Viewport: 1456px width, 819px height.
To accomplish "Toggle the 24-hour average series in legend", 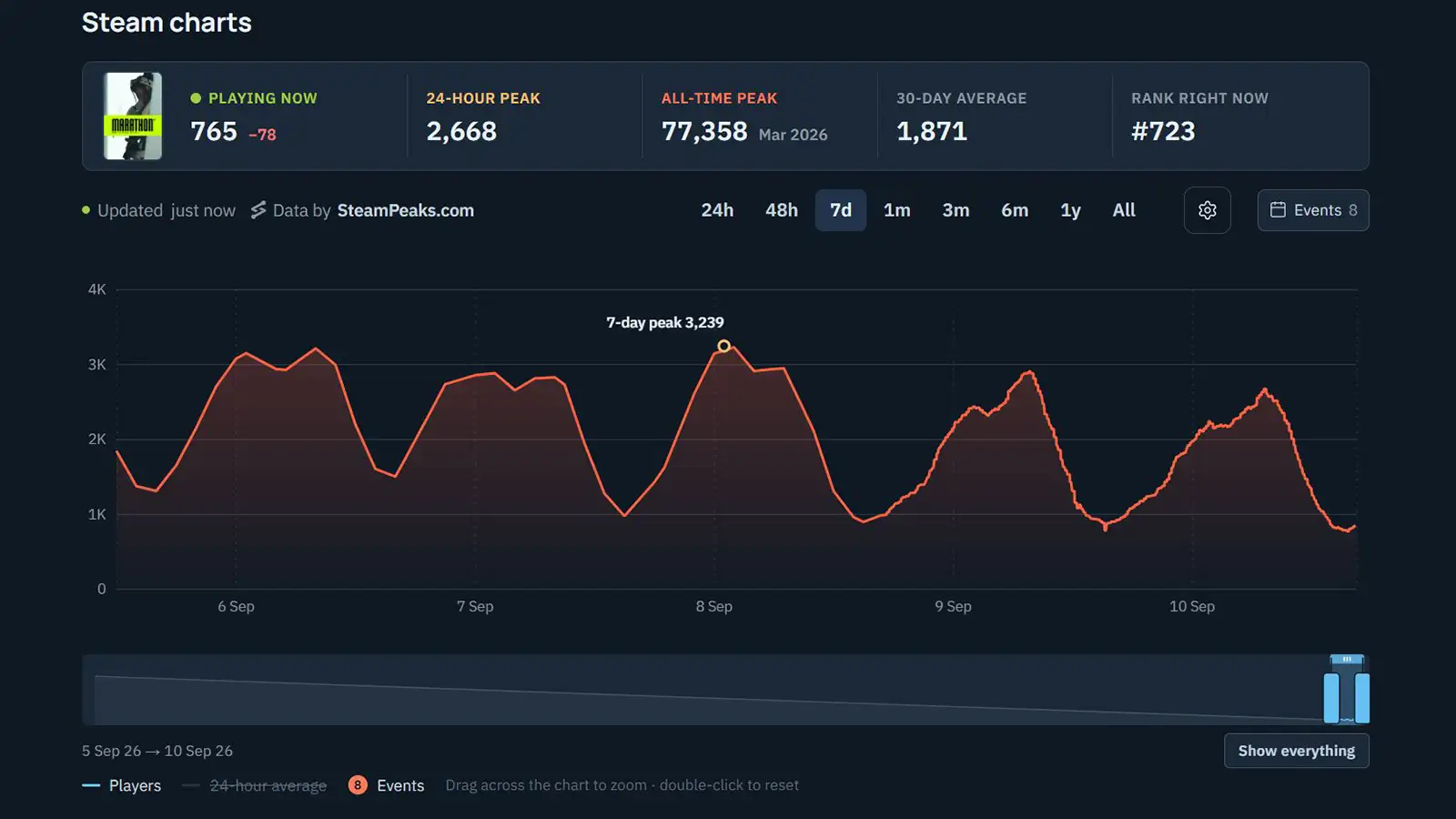I will [x=255, y=785].
